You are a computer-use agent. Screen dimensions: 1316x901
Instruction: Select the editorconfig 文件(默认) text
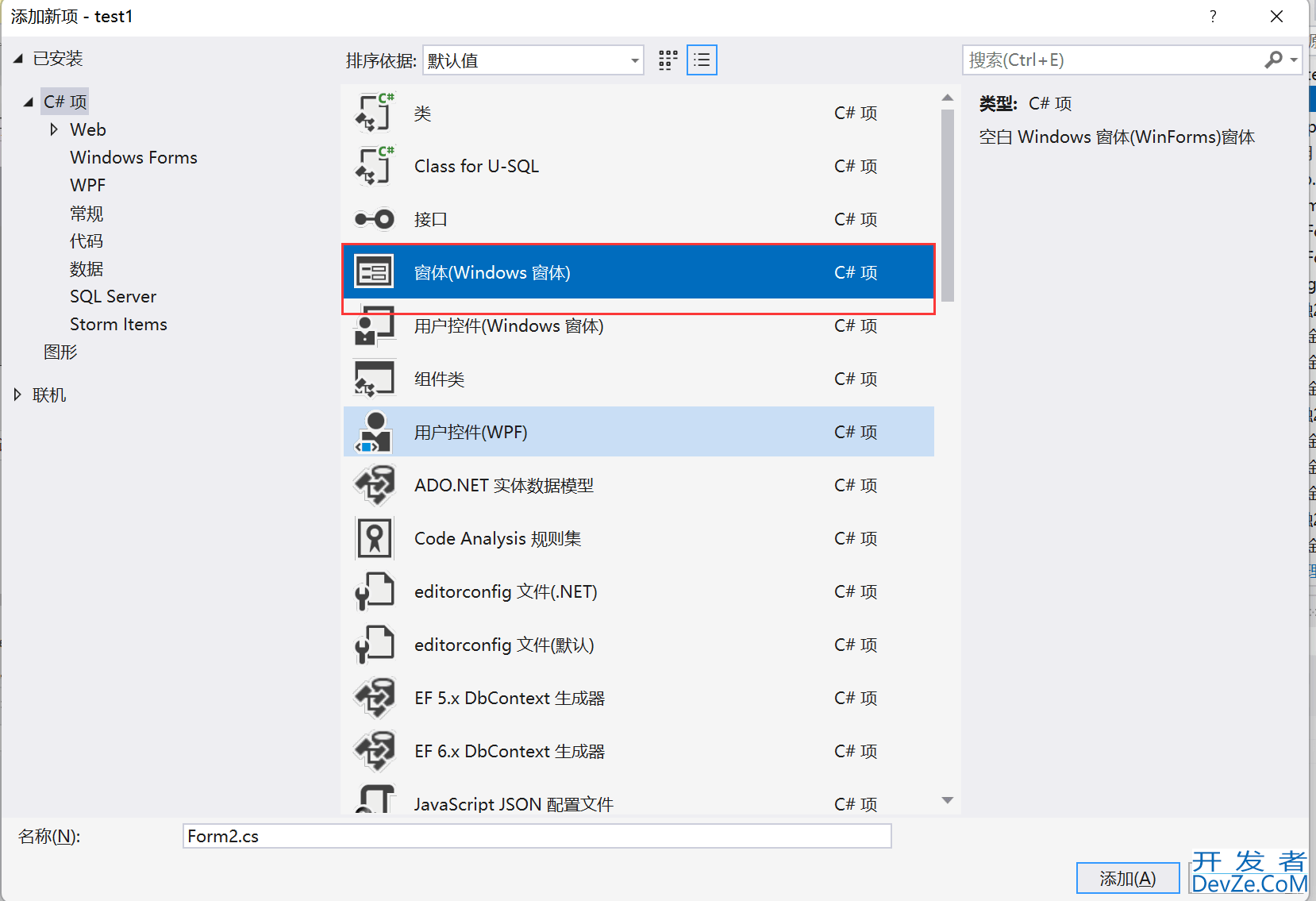tap(504, 645)
